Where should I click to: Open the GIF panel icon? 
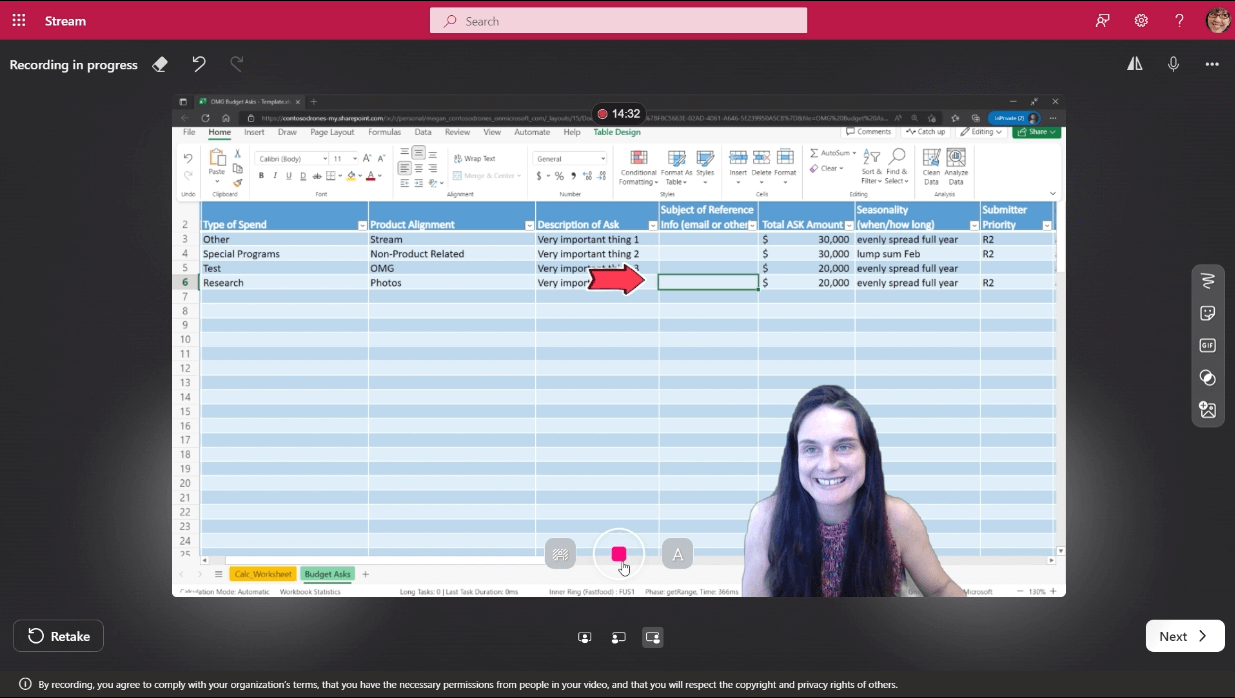[1208, 345]
